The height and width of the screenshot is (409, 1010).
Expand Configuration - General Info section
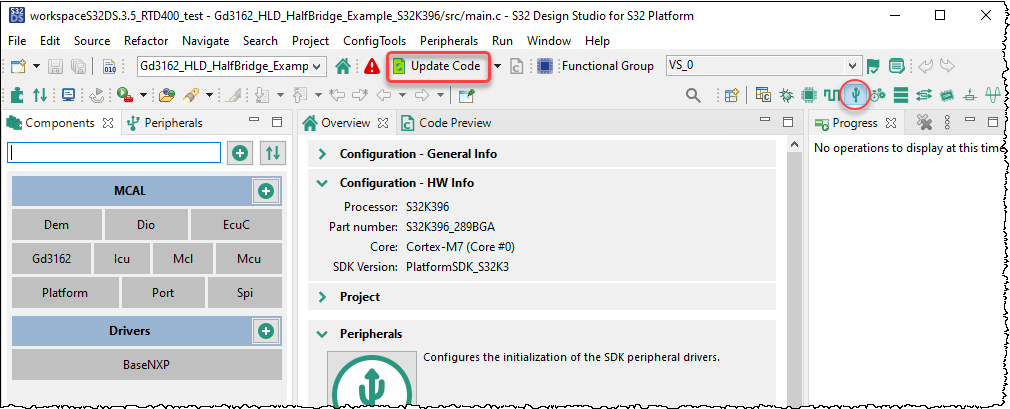[x=322, y=154]
